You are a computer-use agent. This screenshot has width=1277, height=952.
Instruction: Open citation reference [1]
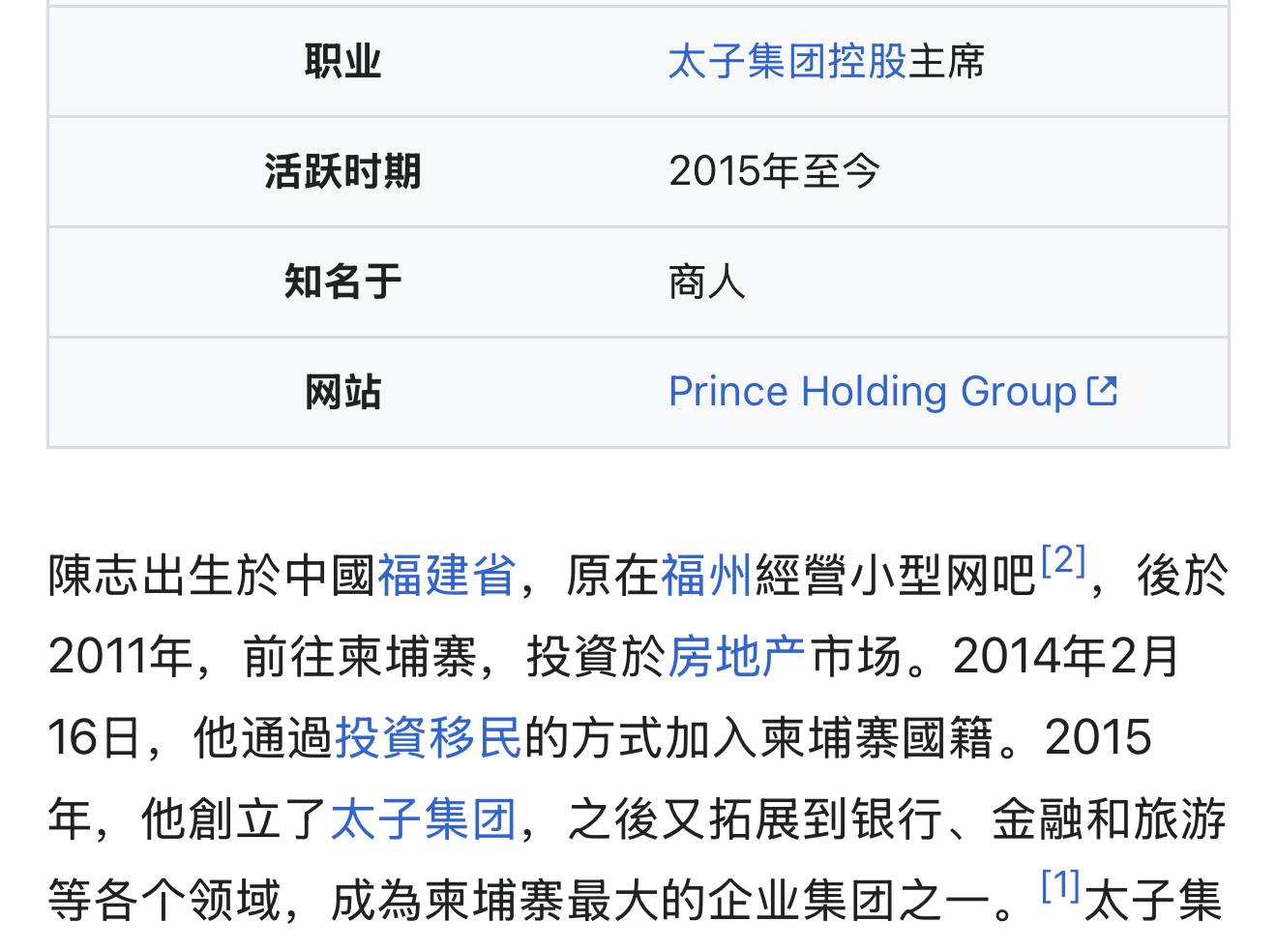coord(1060,885)
